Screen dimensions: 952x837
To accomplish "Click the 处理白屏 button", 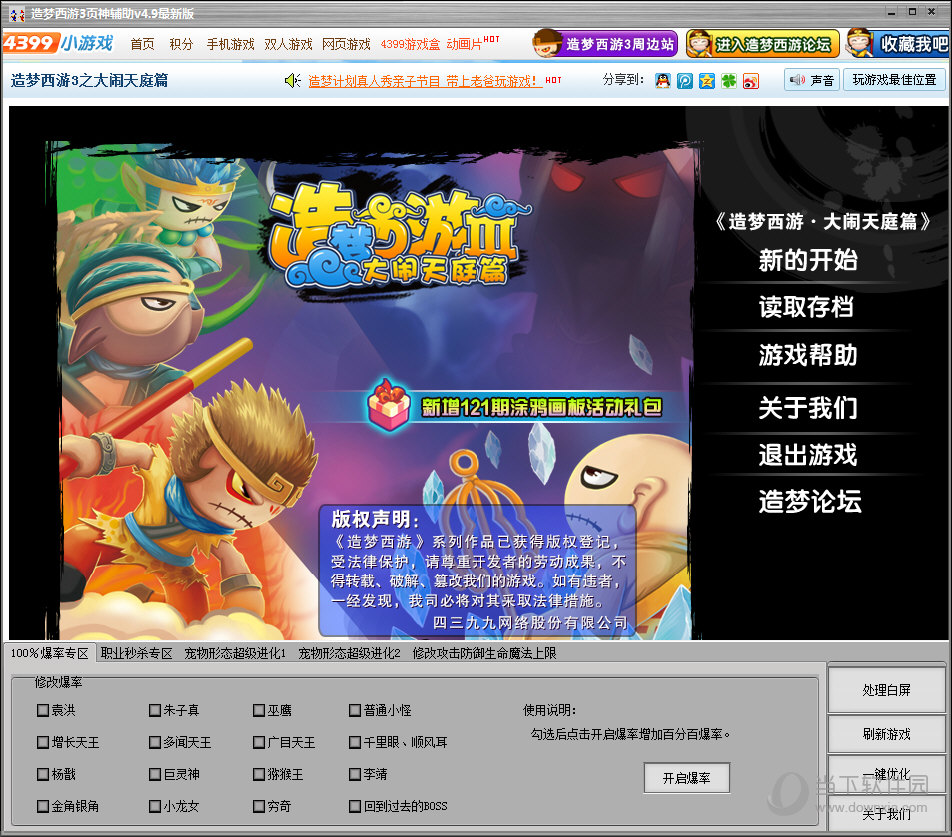I will point(887,690).
